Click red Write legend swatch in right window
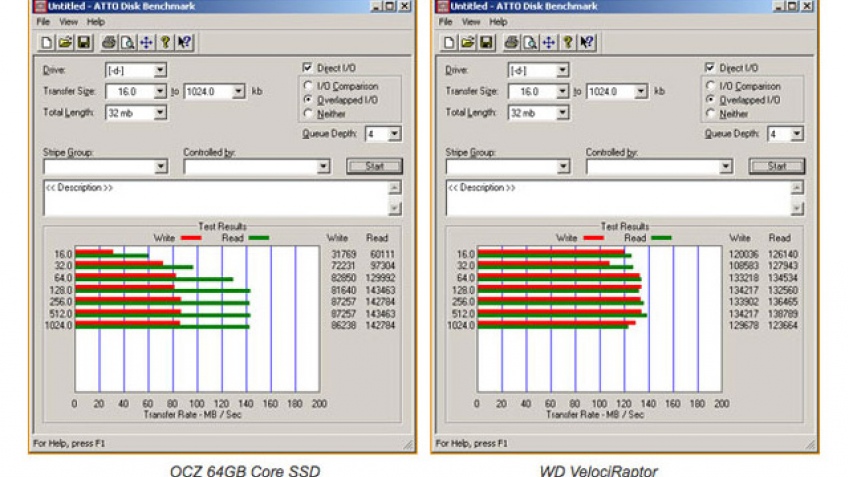Screen dimensions: 848x477 (x=593, y=238)
